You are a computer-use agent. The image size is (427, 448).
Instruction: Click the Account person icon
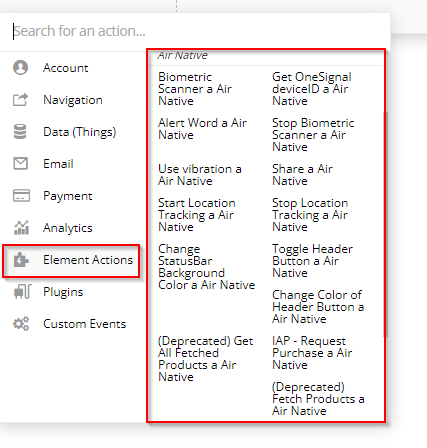pos(21,68)
